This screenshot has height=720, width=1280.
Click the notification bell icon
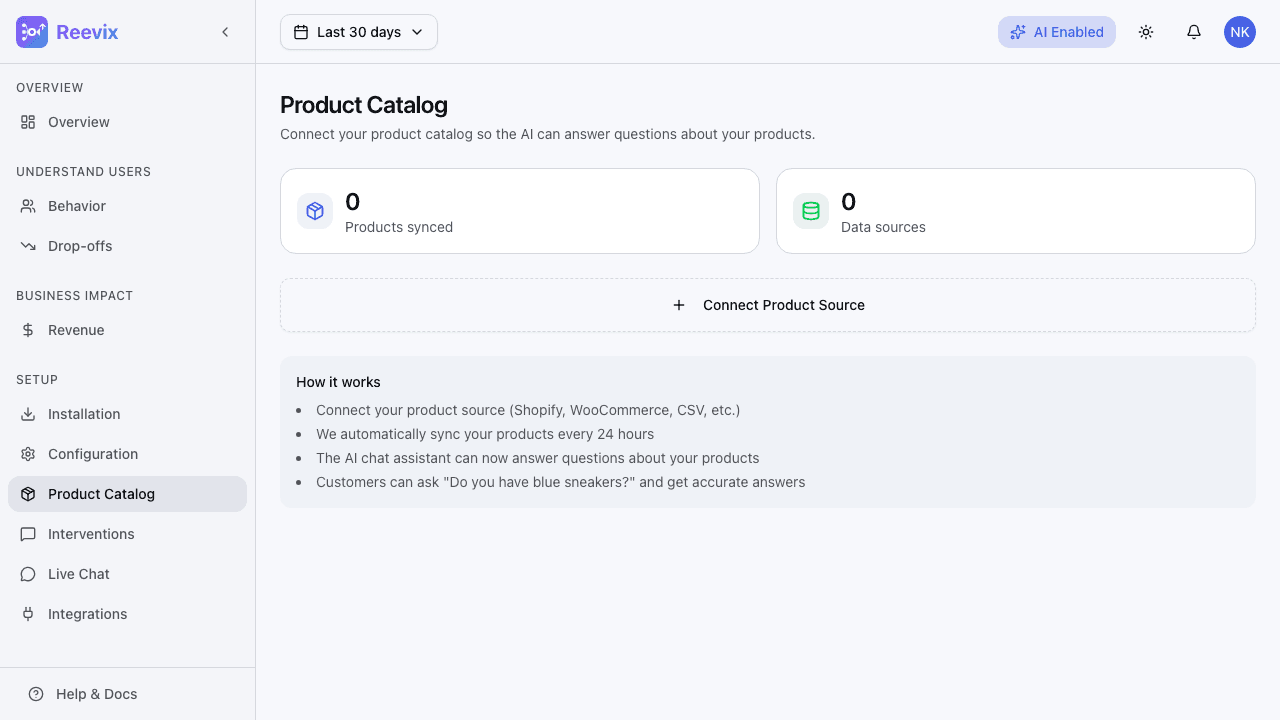click(1194, 31)
